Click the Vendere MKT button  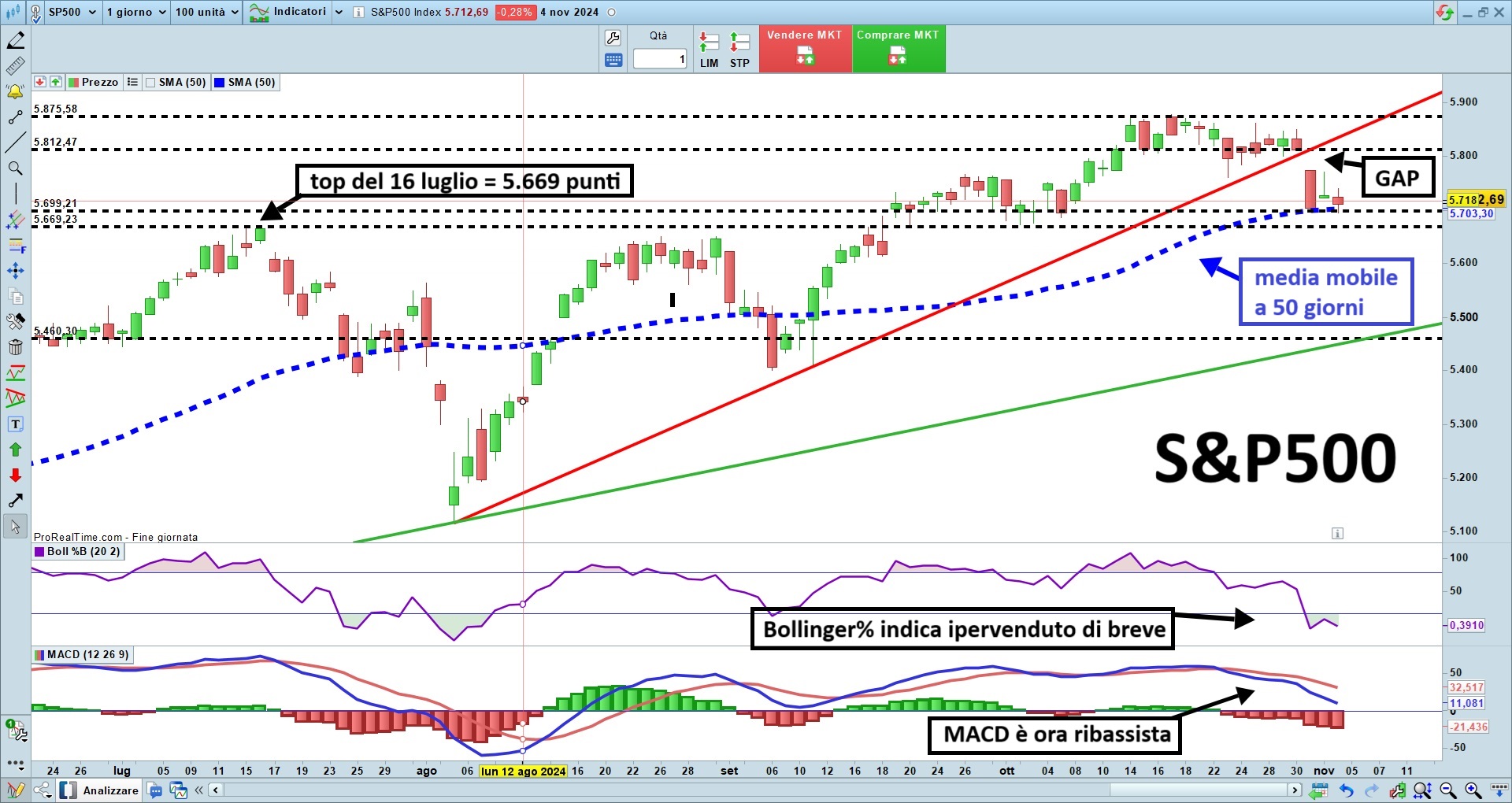[805, 49]
